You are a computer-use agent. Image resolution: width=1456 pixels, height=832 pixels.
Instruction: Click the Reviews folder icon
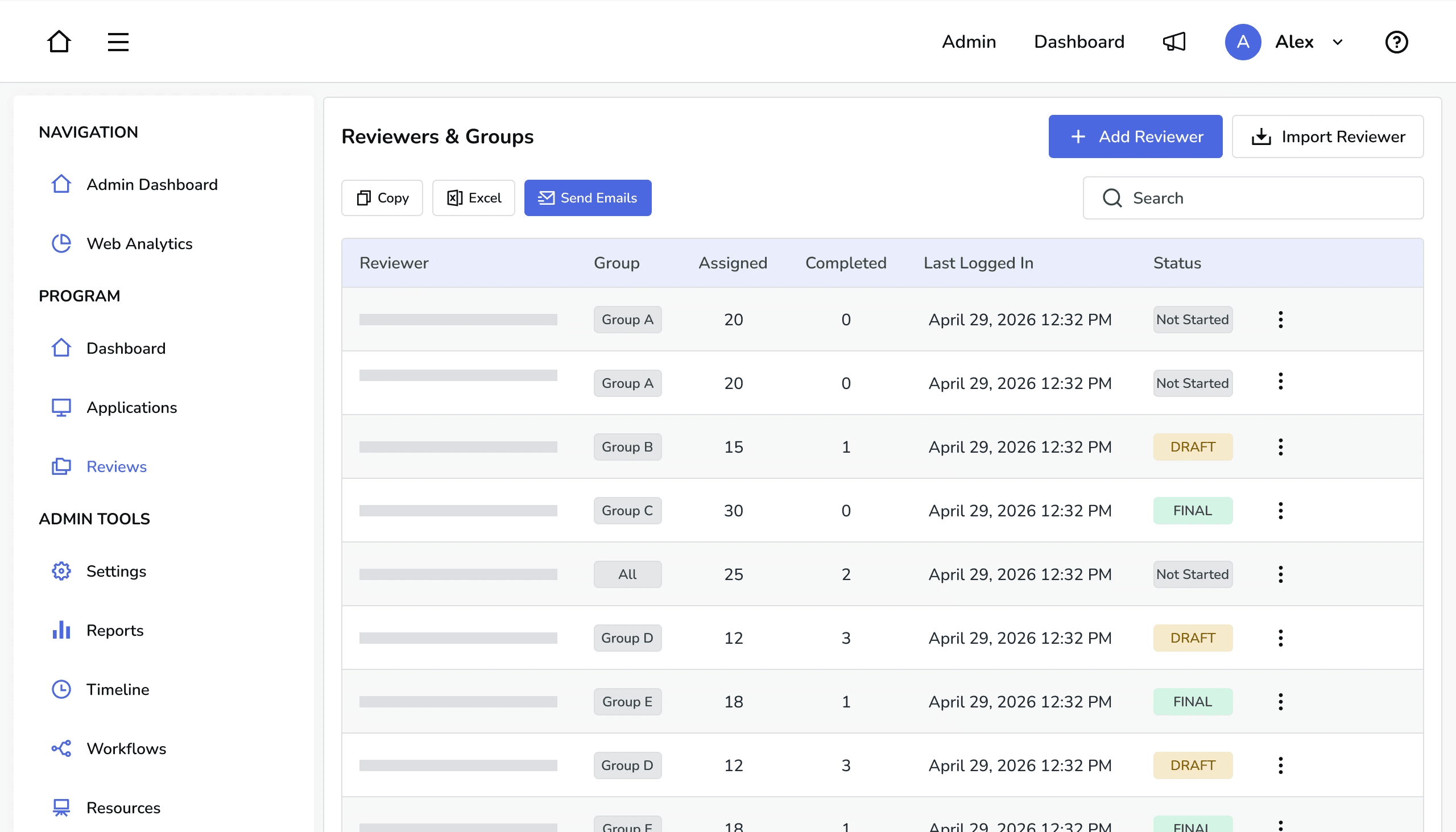coord(61,466)
